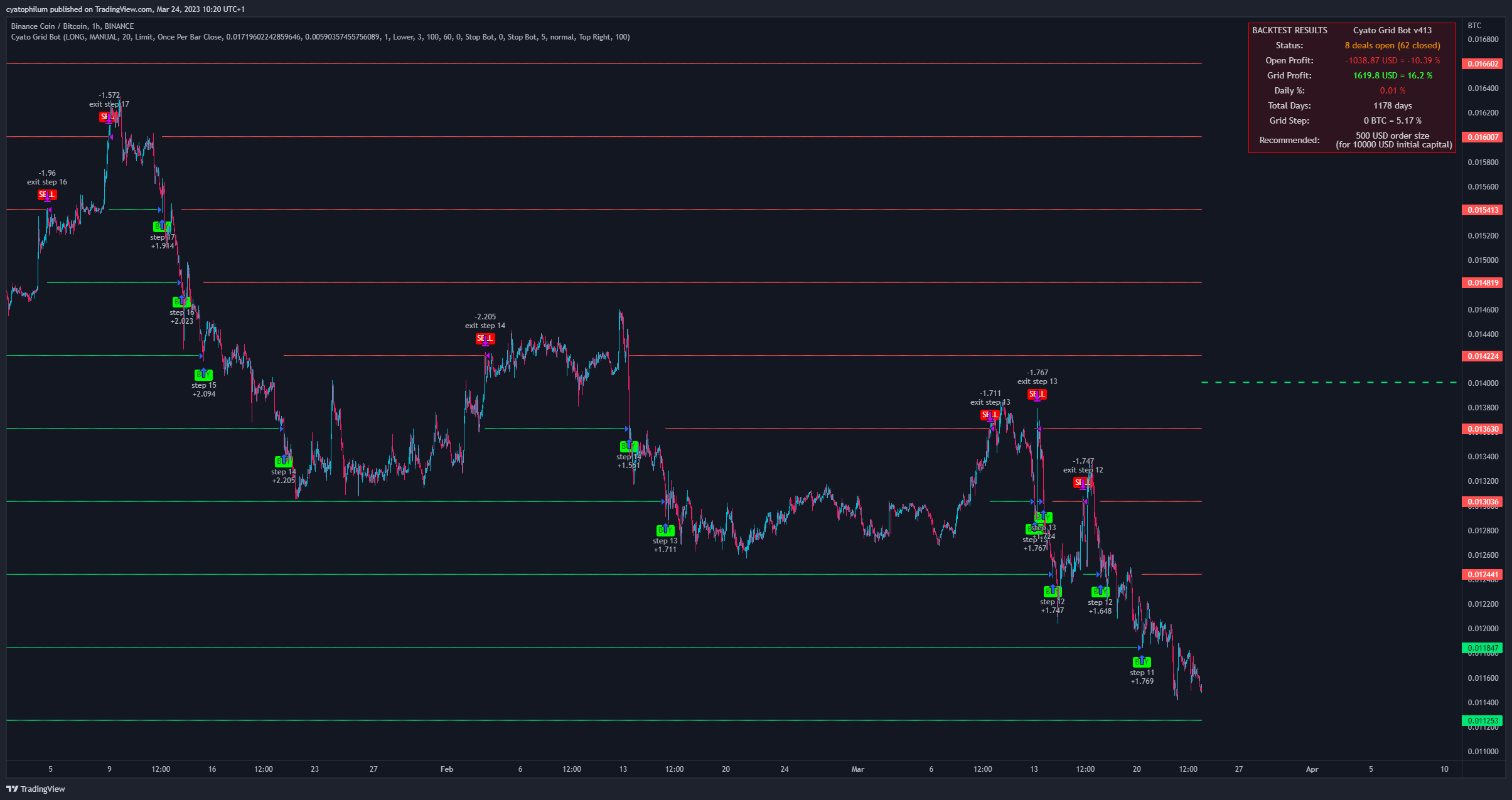Click the BUY marker for step 11 +1.769
The width and height of the screenshot is (1512, 800).
[1142, 662]
